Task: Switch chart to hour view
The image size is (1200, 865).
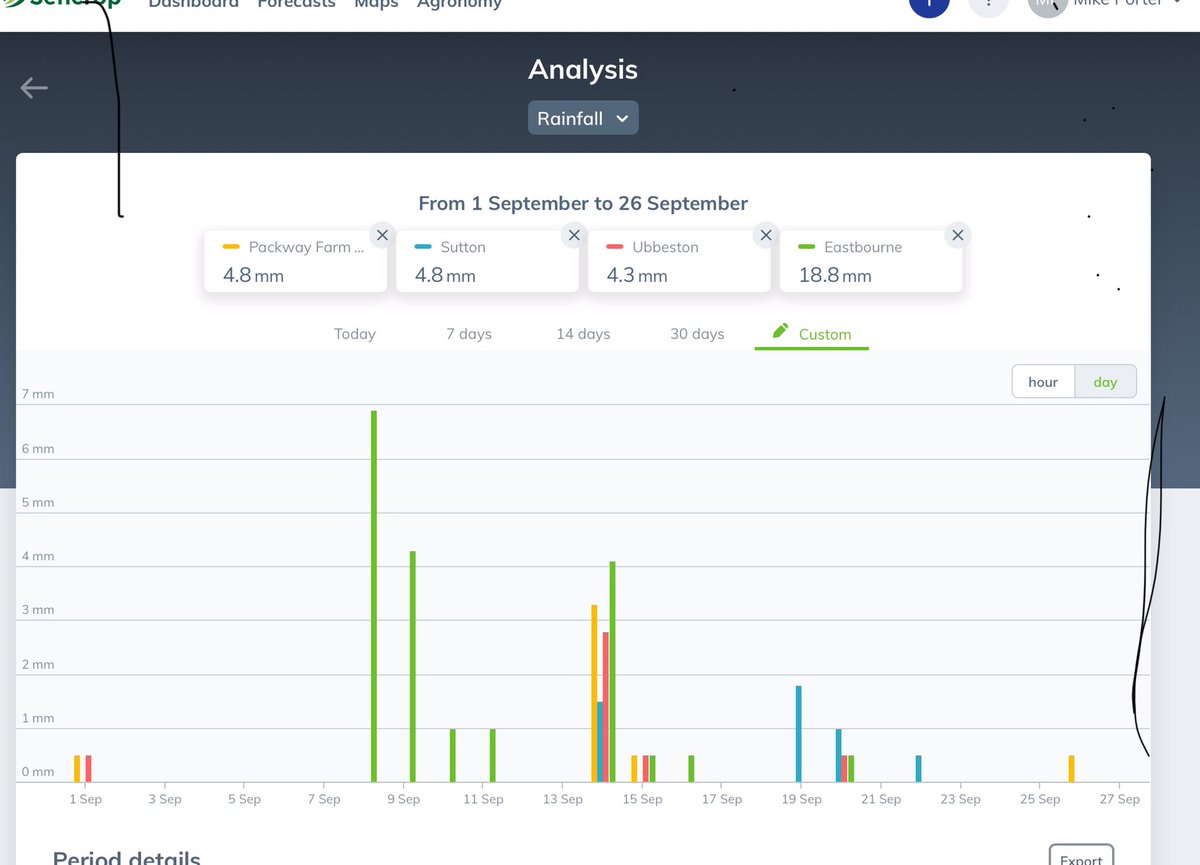Action: tap(1043, 382)
